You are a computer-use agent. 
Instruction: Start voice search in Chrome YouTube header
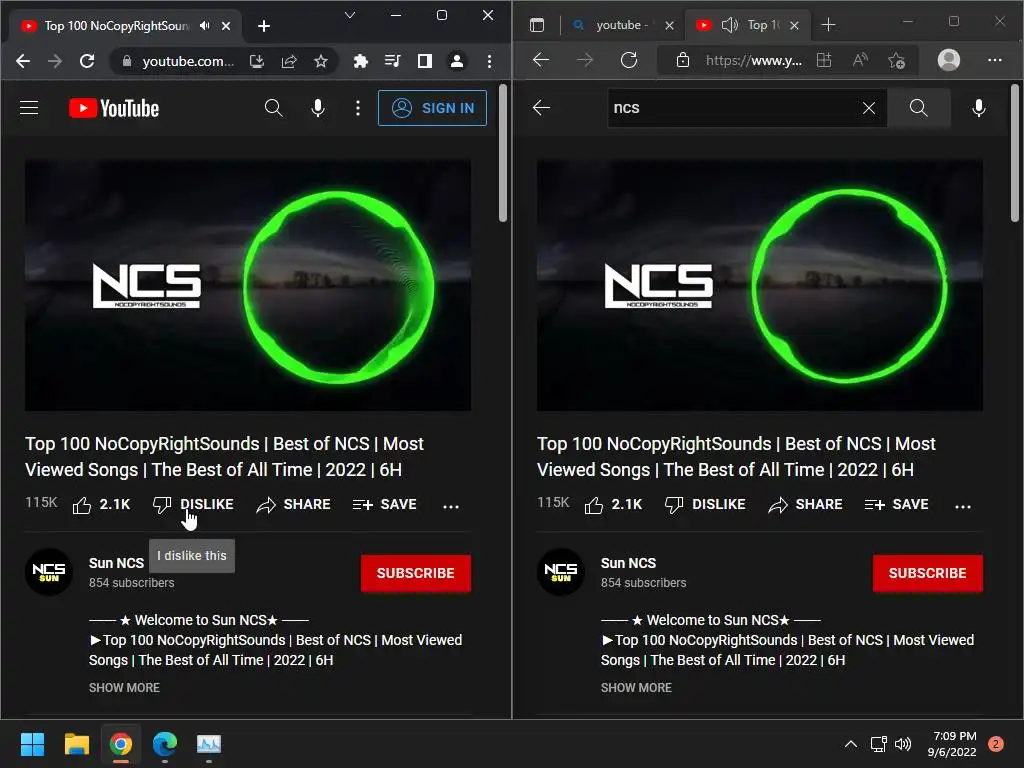(318, 108)
